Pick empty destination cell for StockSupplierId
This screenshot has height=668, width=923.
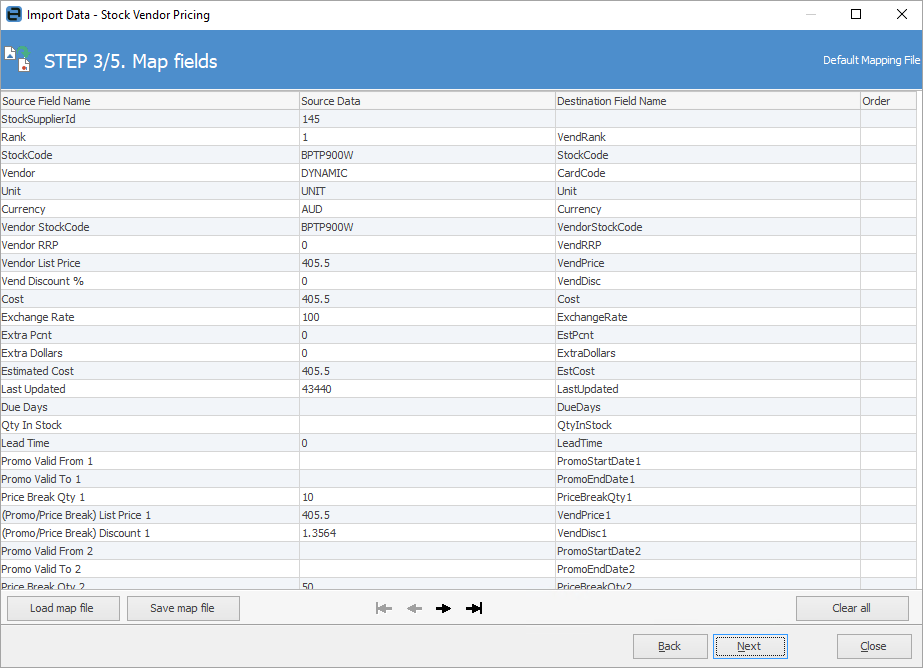click(707, 119)
